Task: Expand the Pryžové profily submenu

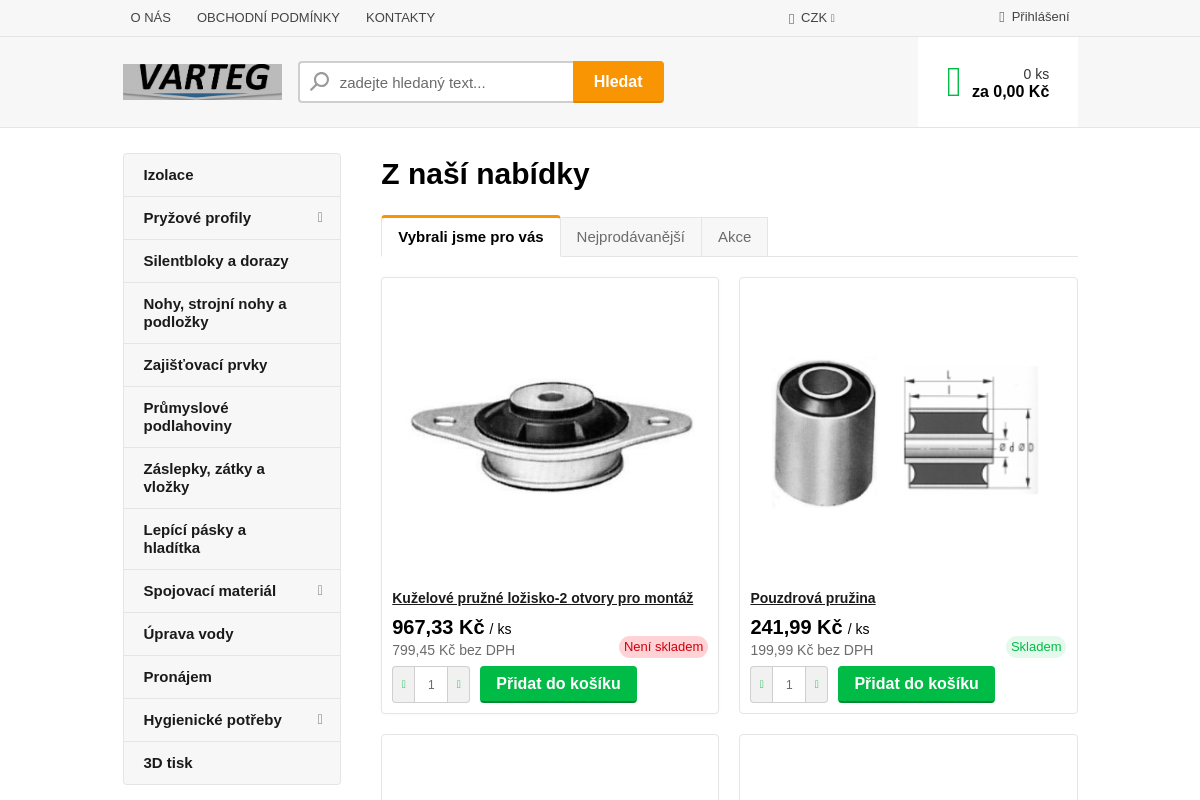Action: (x=319, y=217)
